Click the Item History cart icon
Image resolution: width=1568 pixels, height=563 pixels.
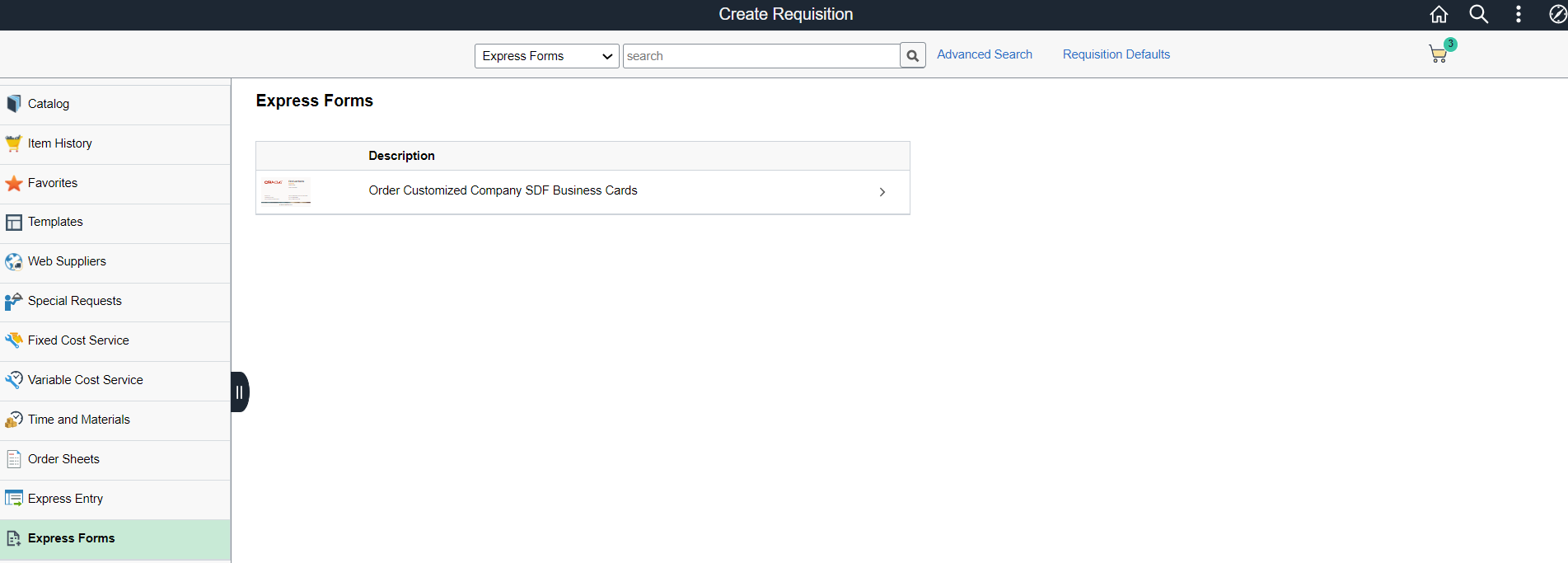[14, 143]
